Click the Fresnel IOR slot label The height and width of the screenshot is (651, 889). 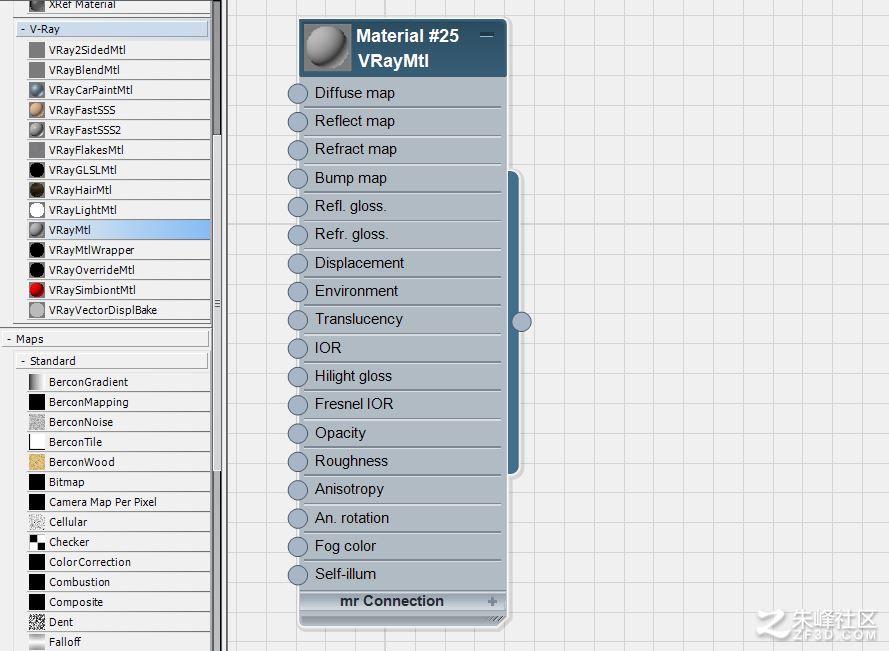354,404
